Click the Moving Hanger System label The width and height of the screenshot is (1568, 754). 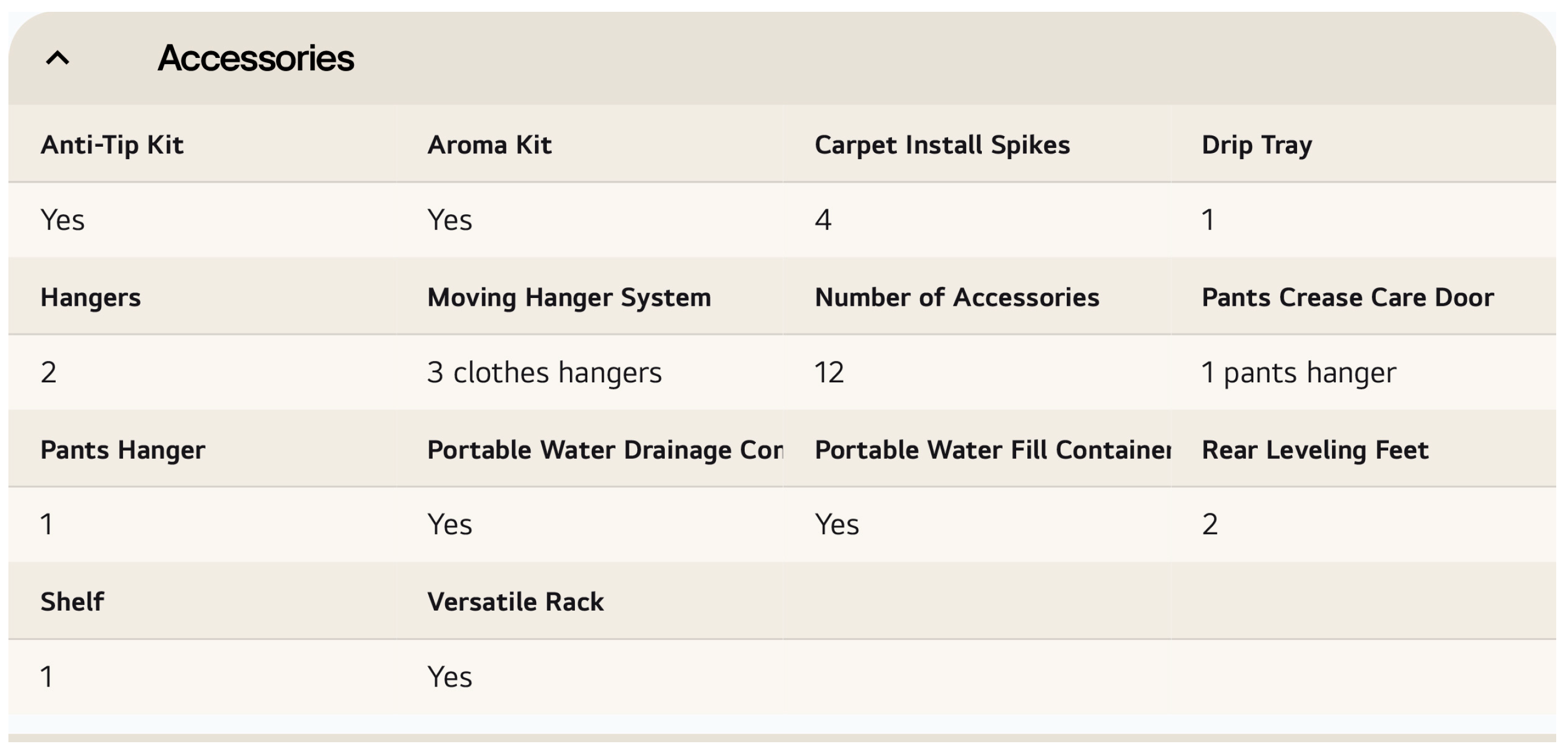coord(569,297)
